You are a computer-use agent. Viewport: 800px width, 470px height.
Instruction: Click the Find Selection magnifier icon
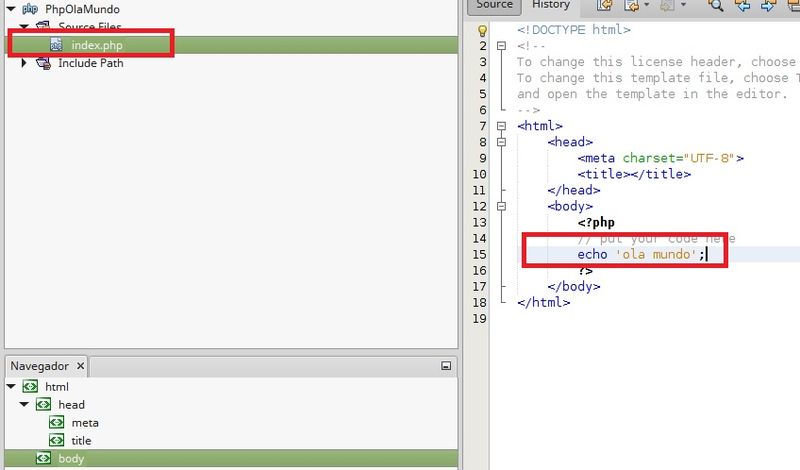715,5
